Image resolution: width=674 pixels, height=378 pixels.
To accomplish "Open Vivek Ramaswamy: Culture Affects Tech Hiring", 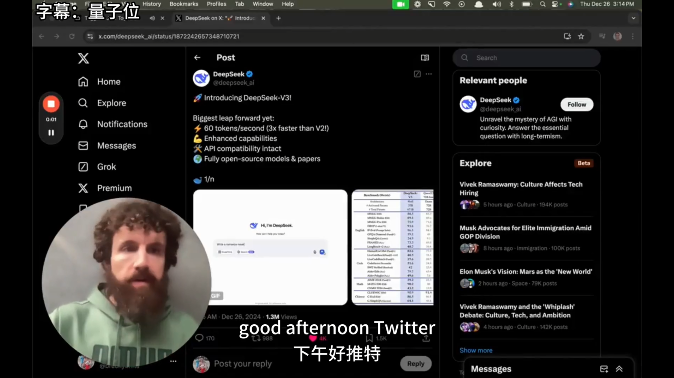I will tap(526, 194).
